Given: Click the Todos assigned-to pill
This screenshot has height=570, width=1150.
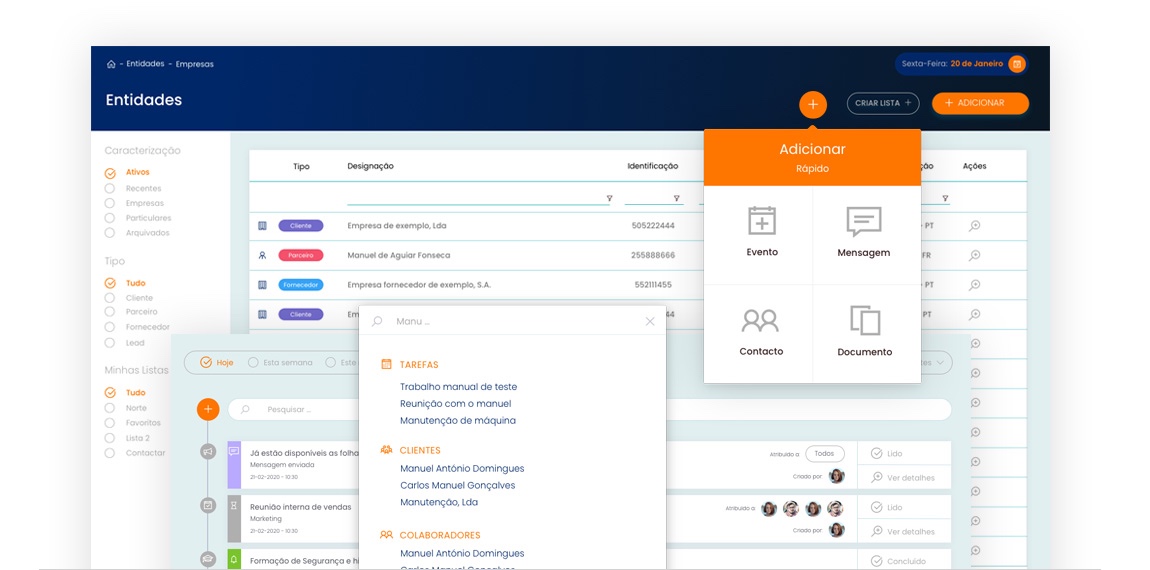Looking at the screenshot, I should pyautogui.click(x=824, y=454).
